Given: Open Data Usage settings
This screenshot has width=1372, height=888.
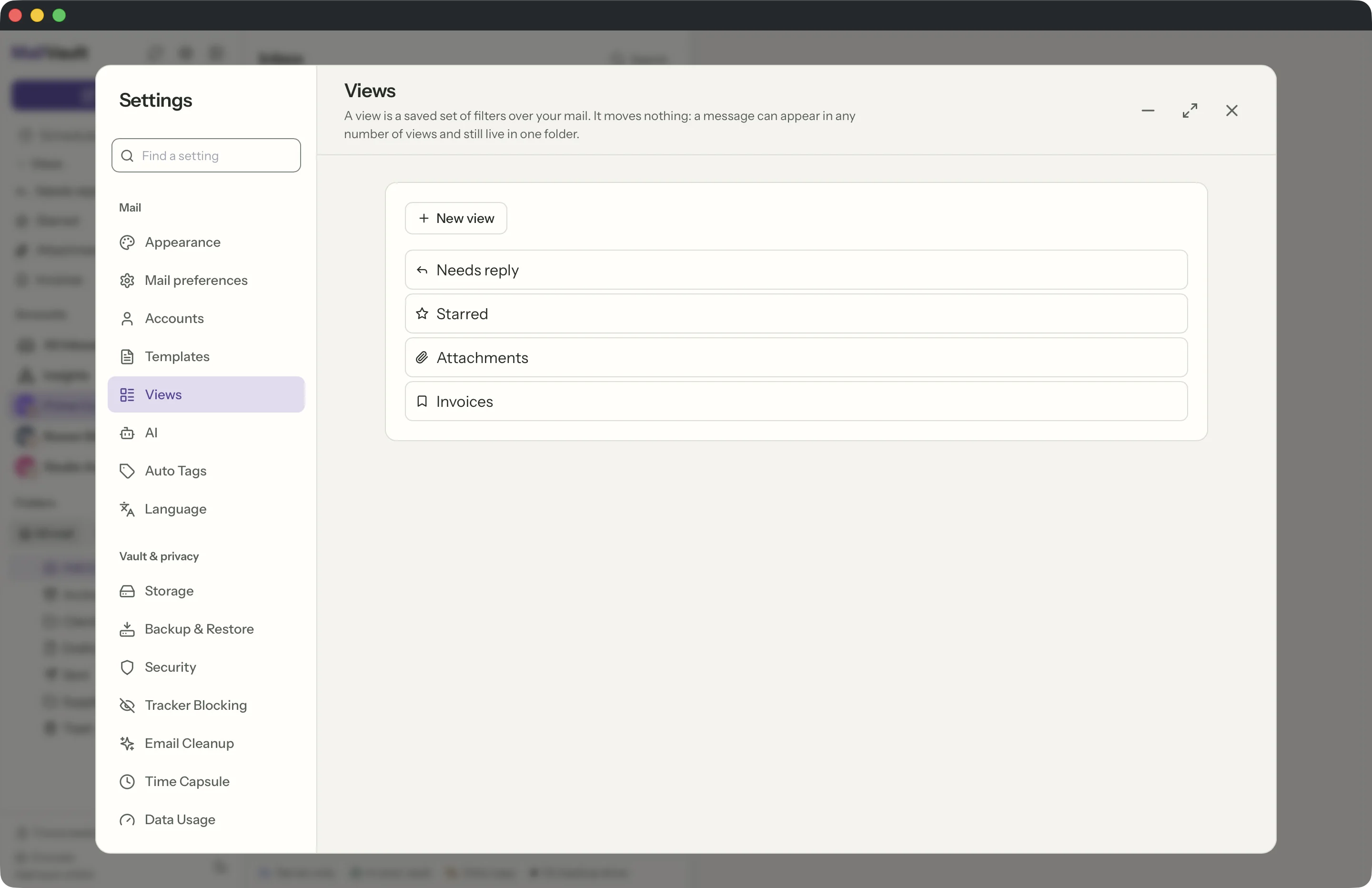Looking at the screenshot, I should click(206, 819).
